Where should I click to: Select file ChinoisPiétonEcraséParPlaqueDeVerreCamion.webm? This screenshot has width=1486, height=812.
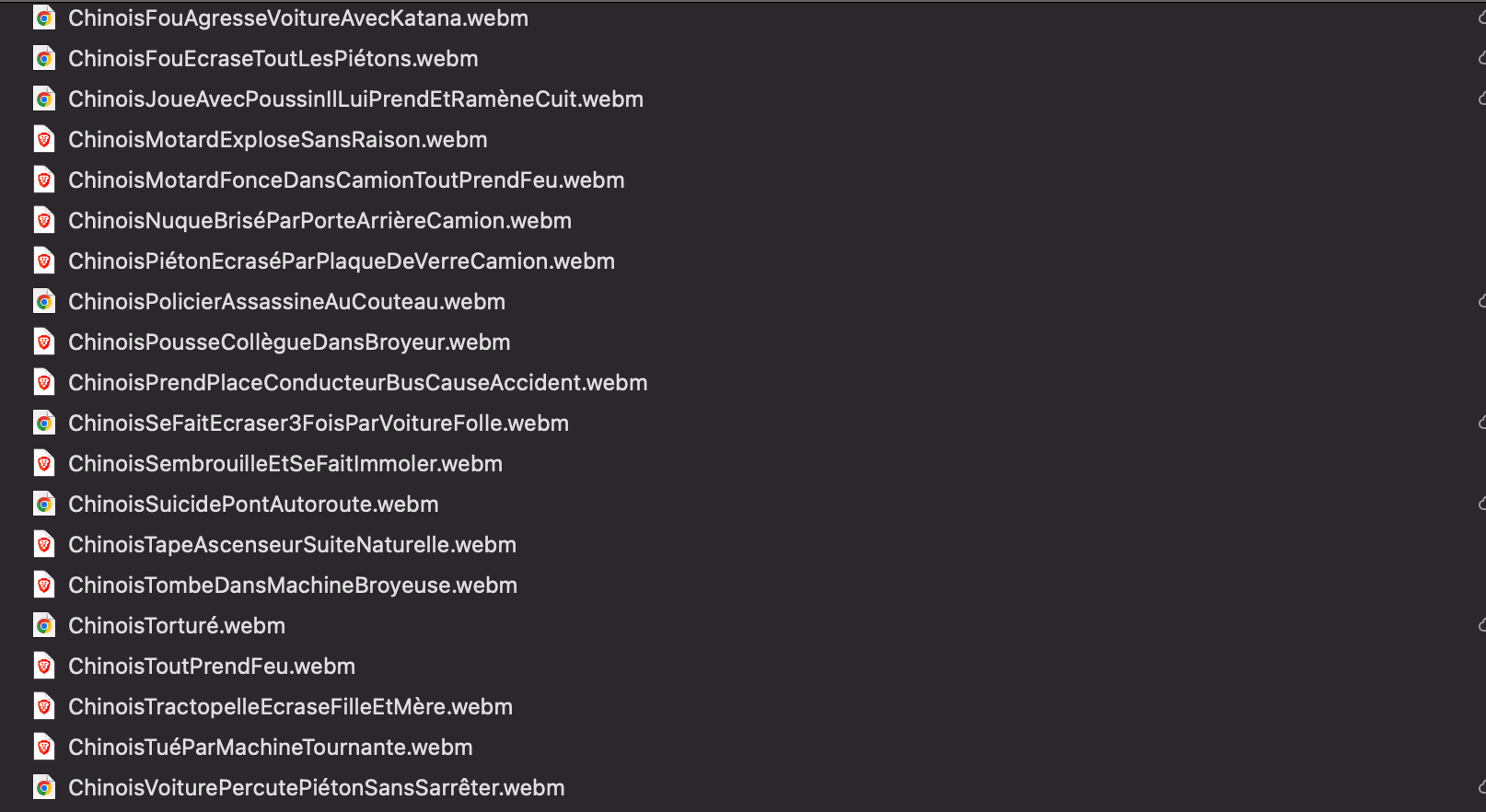(x=342, y=261)
